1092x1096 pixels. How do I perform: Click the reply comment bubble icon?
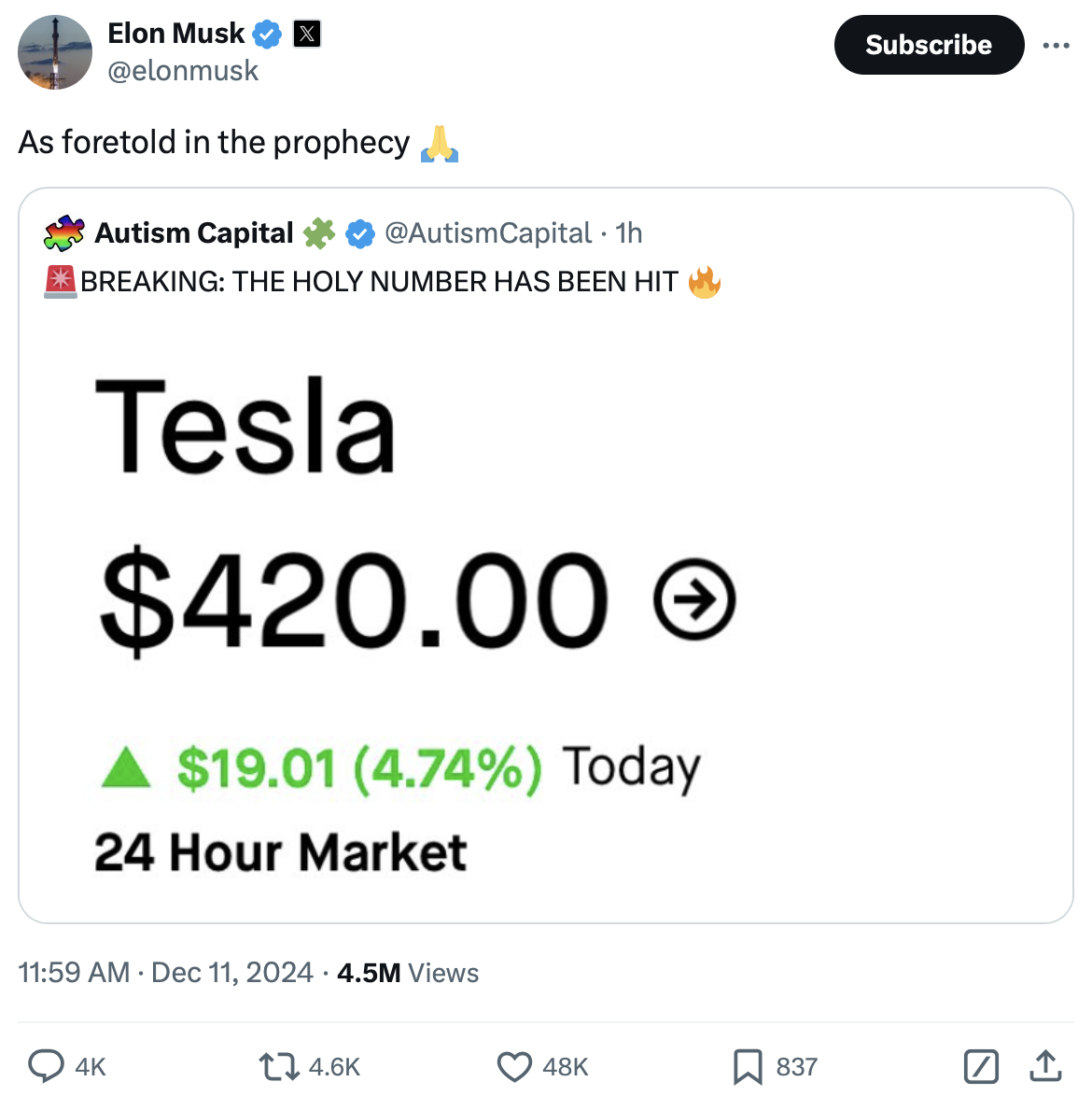(x=46, y=1065)
